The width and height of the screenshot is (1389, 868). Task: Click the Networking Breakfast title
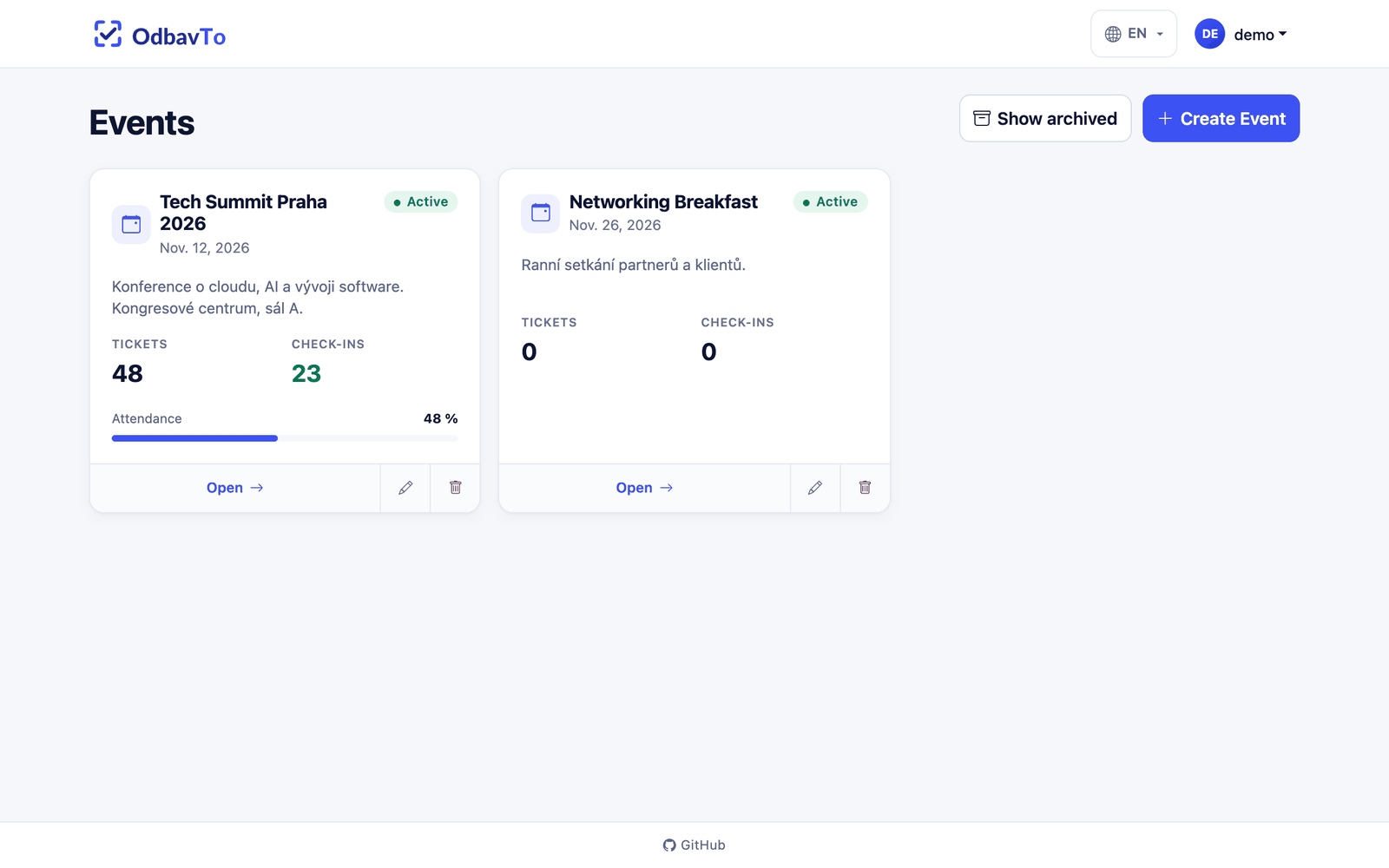tap(663, 201)
